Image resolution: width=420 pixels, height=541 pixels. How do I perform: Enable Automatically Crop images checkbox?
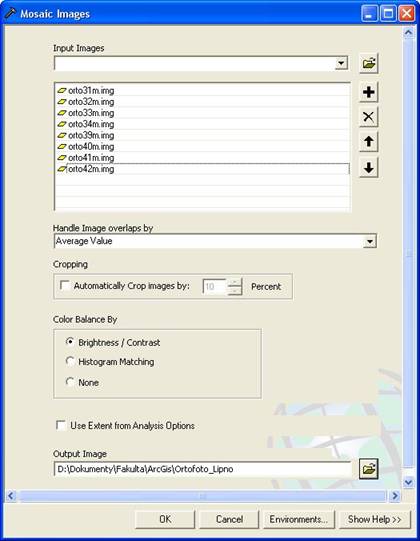[x=65, y=285]
